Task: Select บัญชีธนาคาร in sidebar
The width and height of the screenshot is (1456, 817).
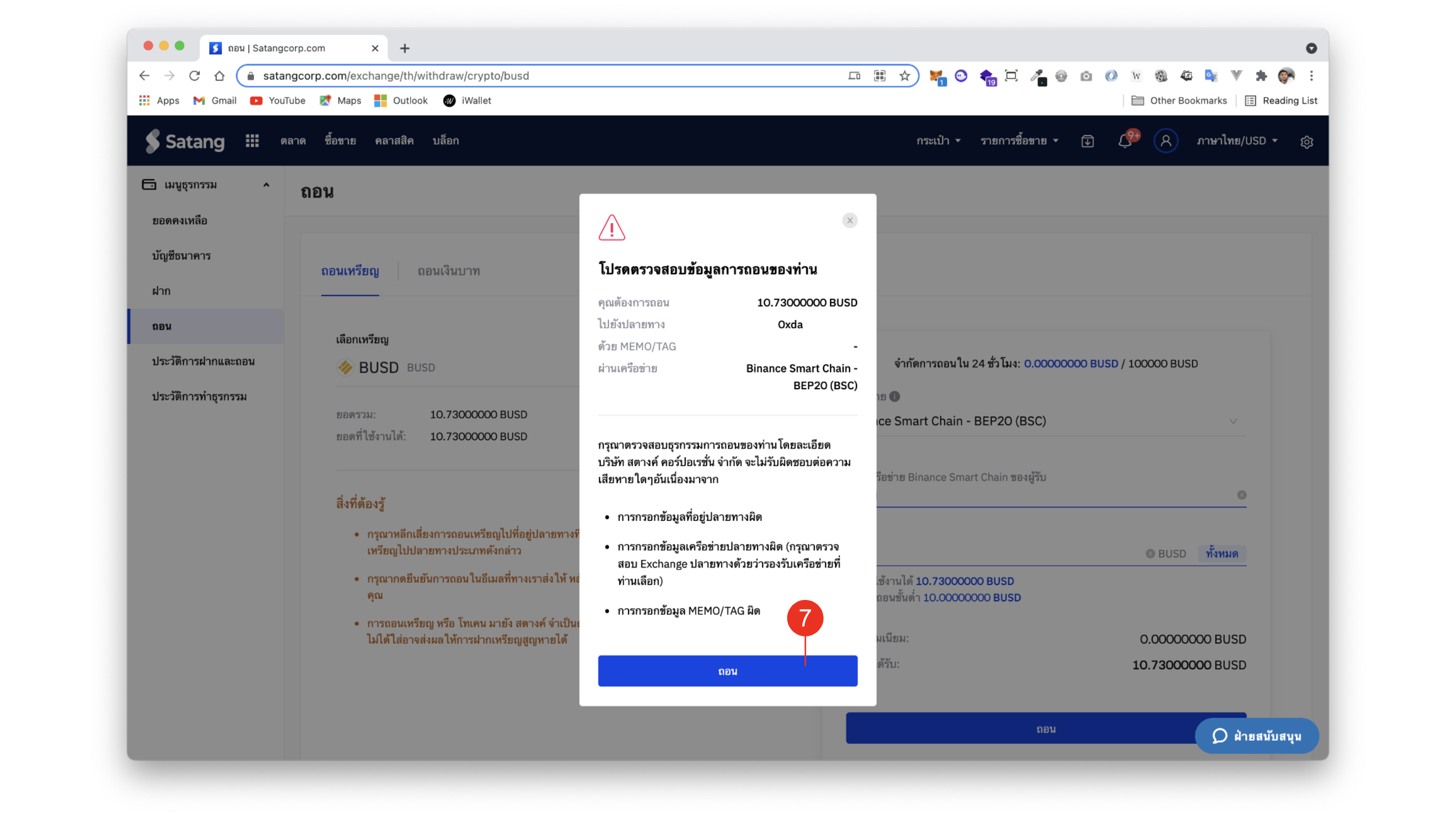Action: 182,255
